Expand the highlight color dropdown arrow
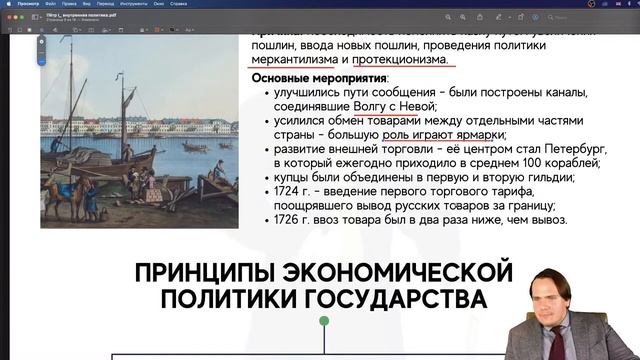640x360 pixels. [509, 18]
